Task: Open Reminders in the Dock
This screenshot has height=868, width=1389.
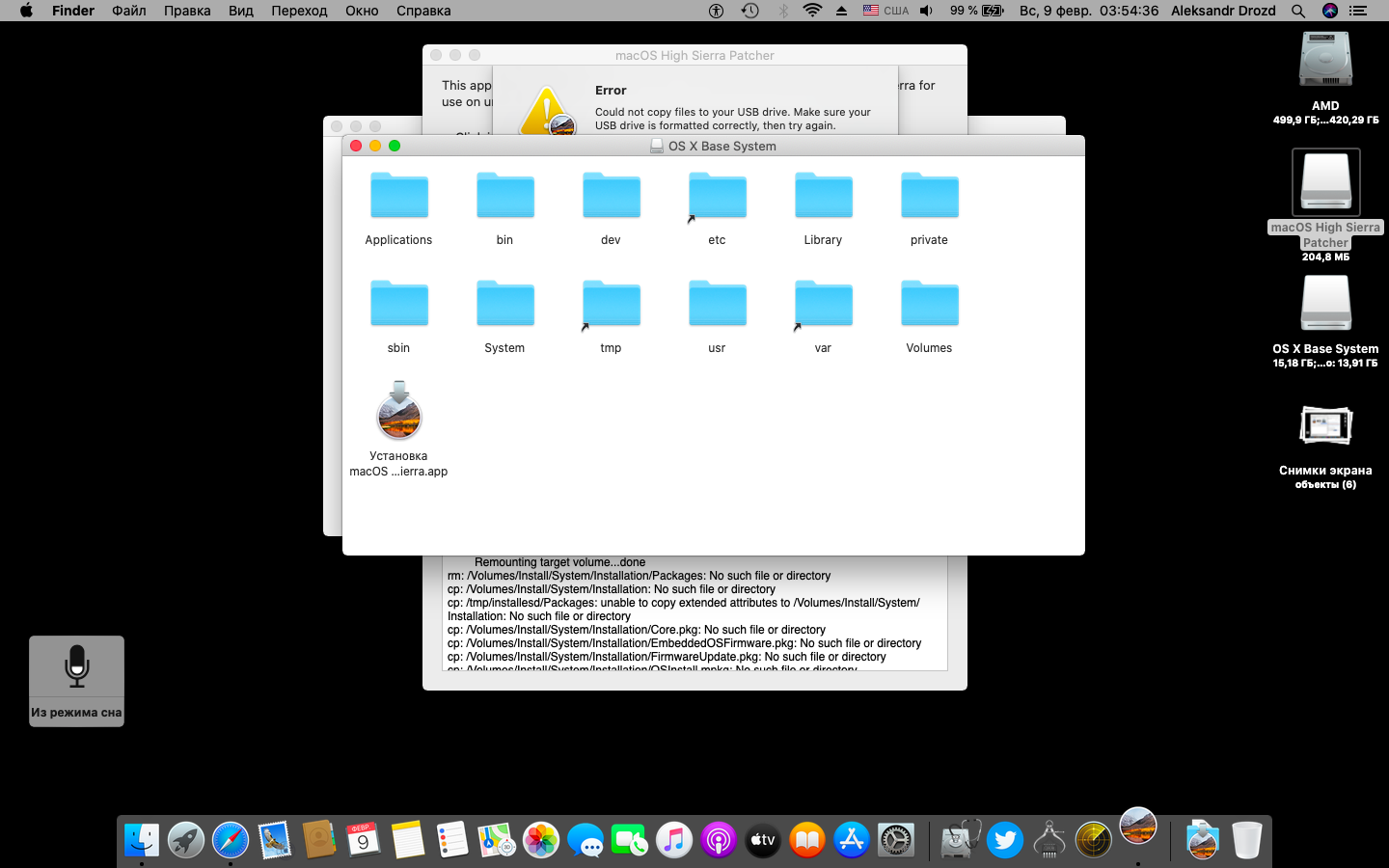Action: [452, 840]
